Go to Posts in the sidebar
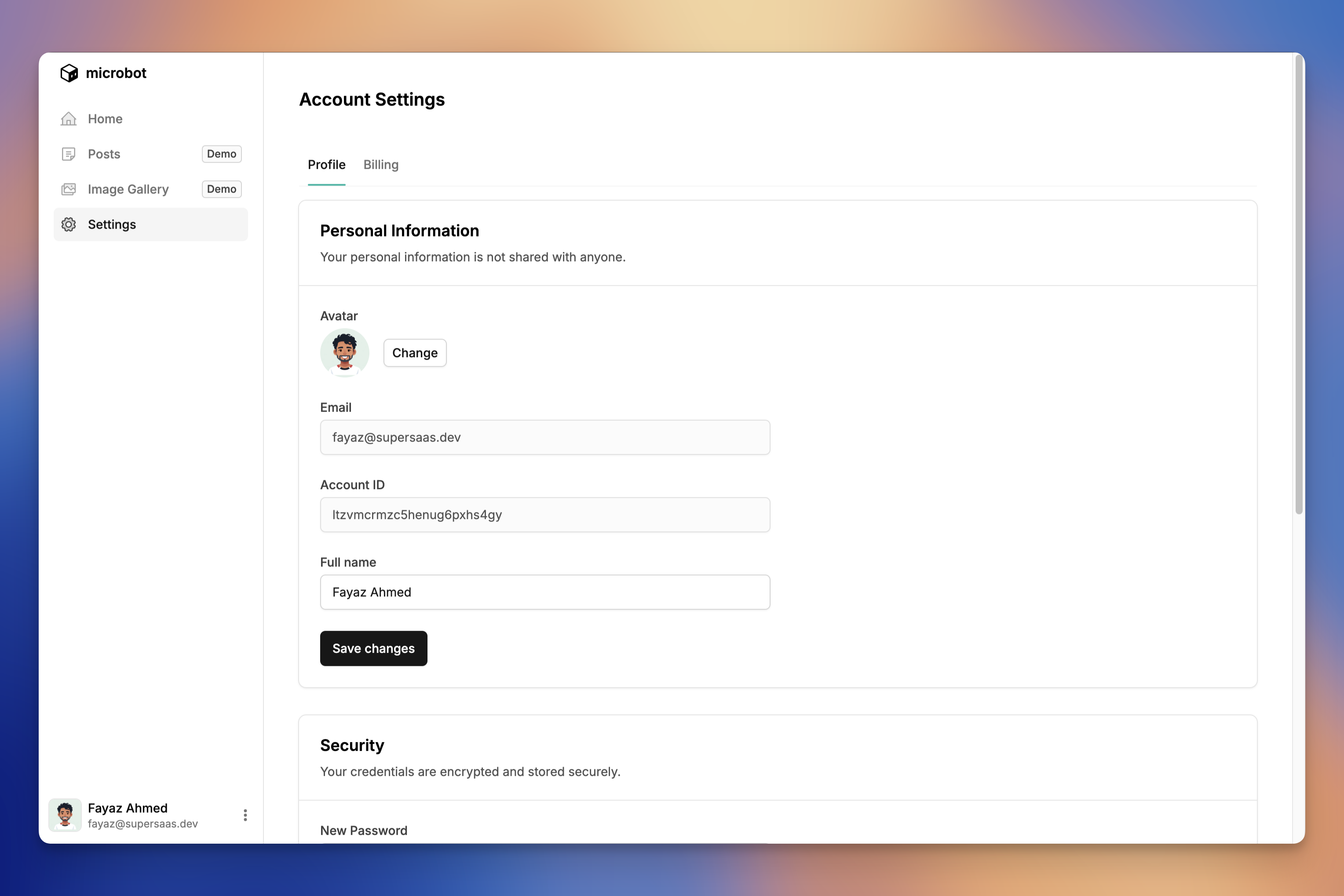 tap(104, 154)
